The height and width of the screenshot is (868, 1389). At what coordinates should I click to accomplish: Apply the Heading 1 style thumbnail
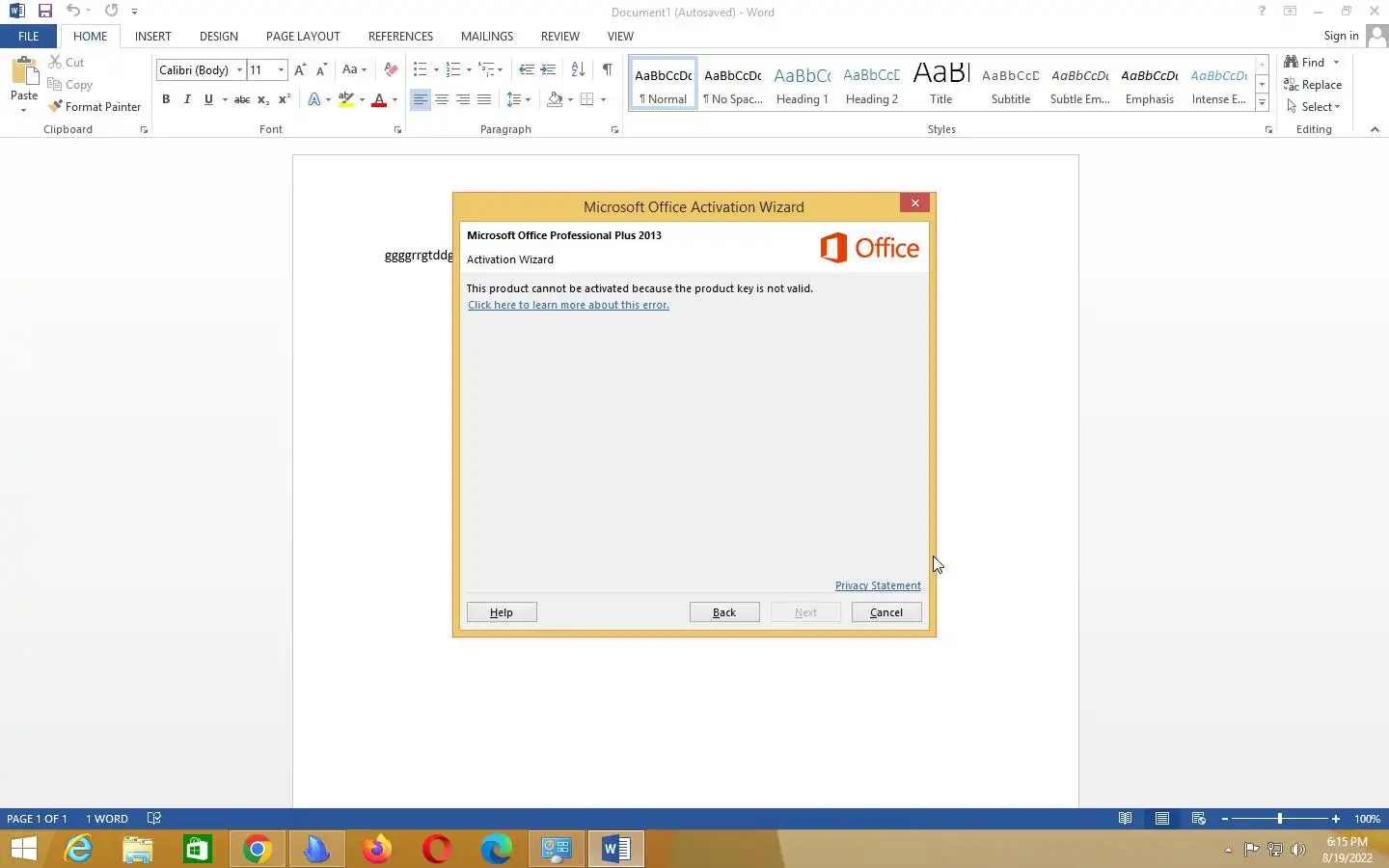pyautogui.click(x=803, y=85)
